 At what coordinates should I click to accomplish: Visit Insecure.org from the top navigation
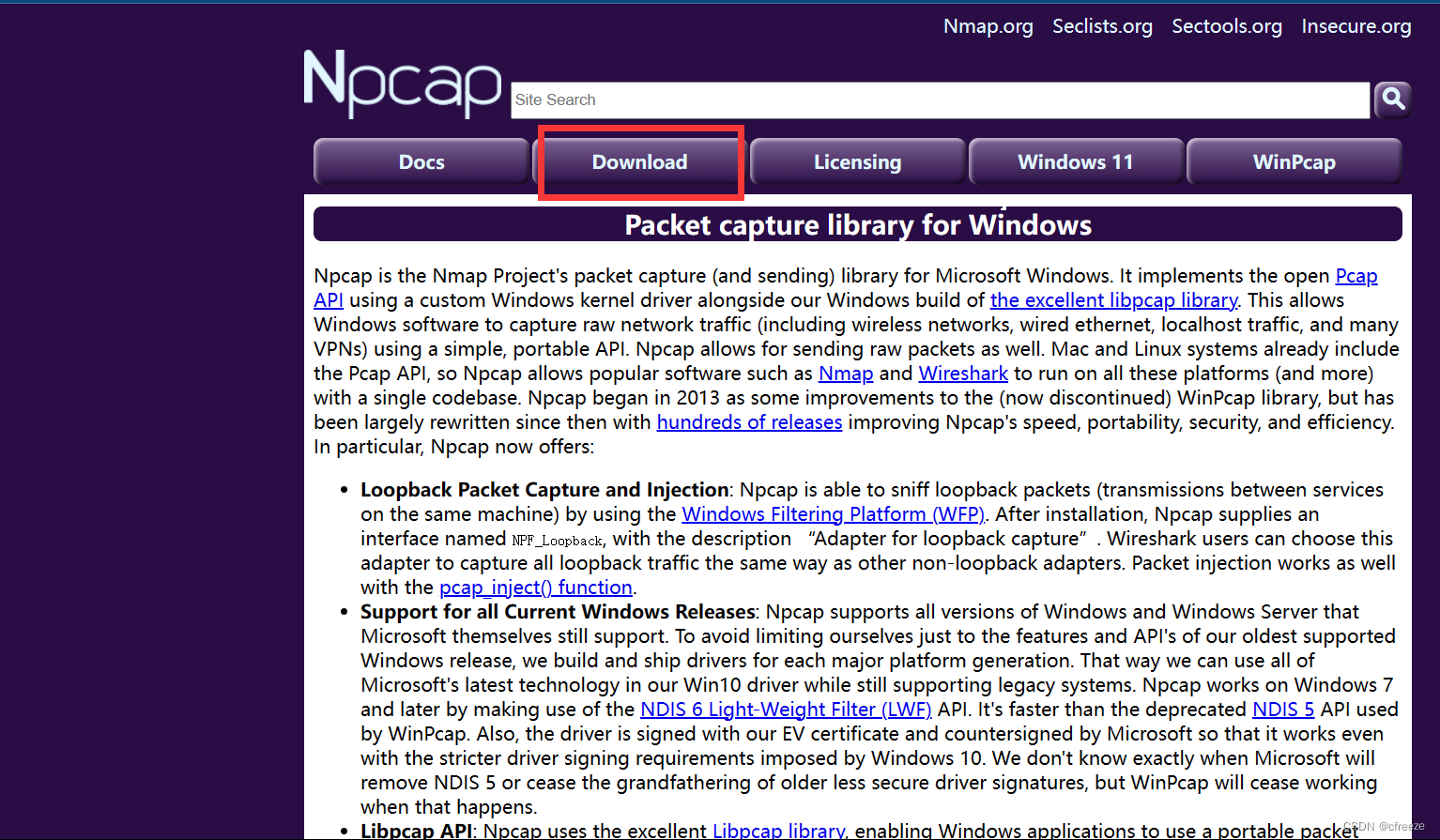(1356, 26)
